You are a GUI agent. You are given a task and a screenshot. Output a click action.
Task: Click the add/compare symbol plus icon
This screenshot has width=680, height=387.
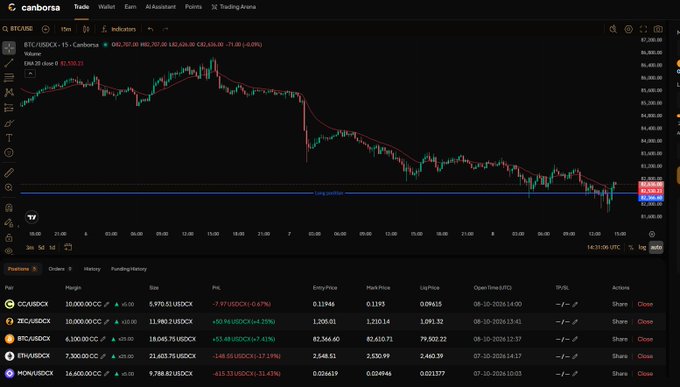tap(46, 29)
